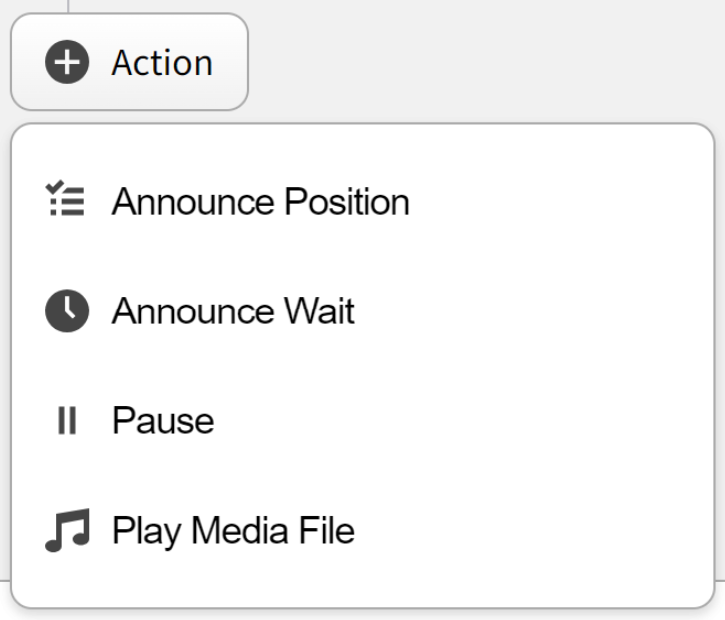Click the 'Announce Wait' text label

tap(233, 311)
